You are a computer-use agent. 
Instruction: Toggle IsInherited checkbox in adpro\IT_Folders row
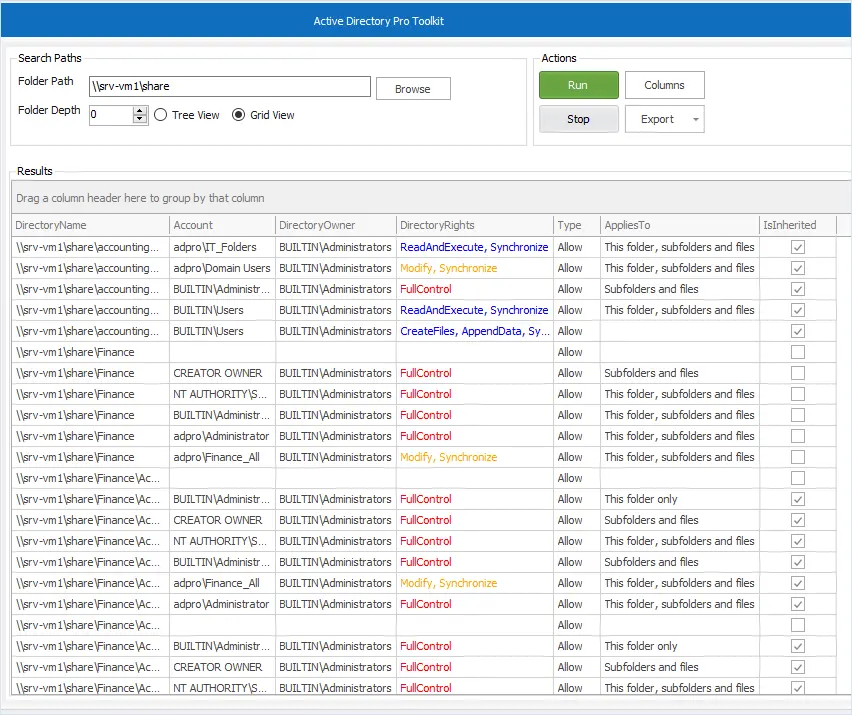tap(798, 247)
